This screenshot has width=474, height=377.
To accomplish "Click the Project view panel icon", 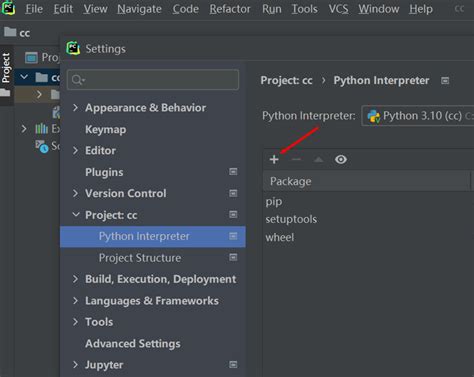I will (31, 58).
